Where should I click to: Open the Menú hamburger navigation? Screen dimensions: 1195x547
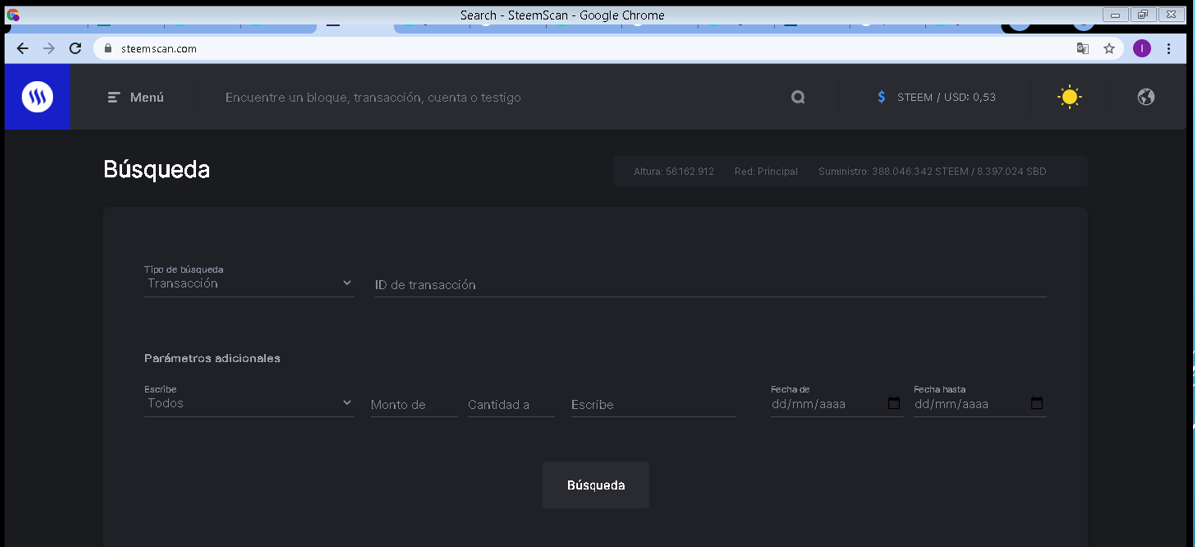click(136, 98)
